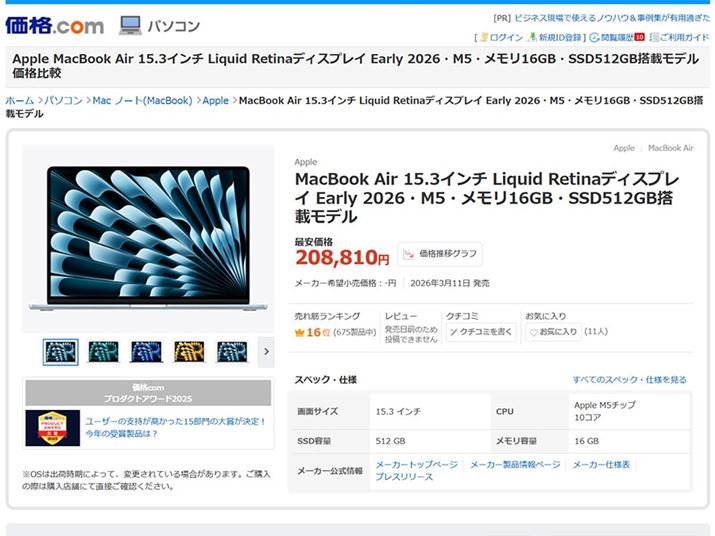Add to favorites with お気に入り heart button
The width and height of the screenshot is (715, 536).
553,331
